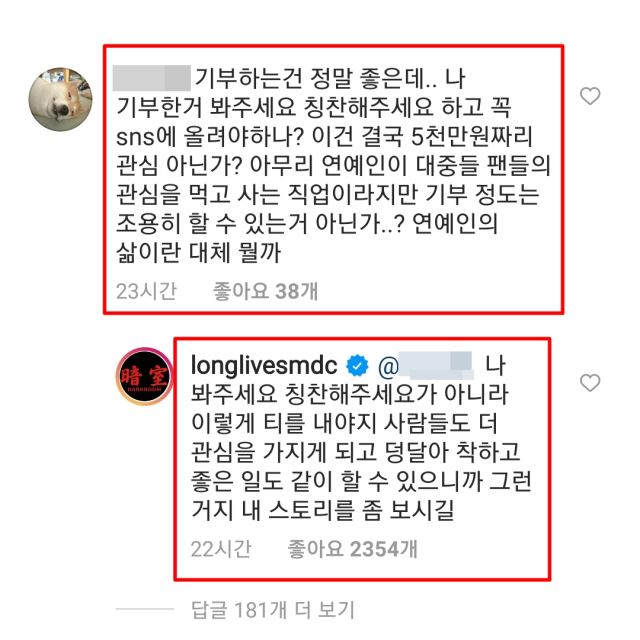Select the reply line "이렇게 티를 내야지 사람들도 더"
The width and height of the screenshot is (640, 640).
(344, 423)
